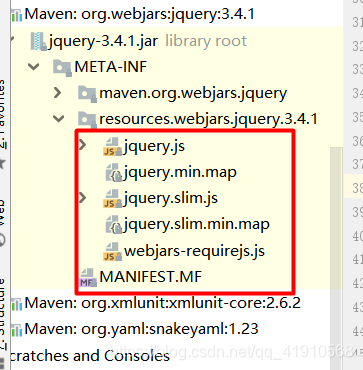Select resources.webjars.jquery.3.4.1 package row
This screenshot has width=363, height=370.
(x=209, y=119)
